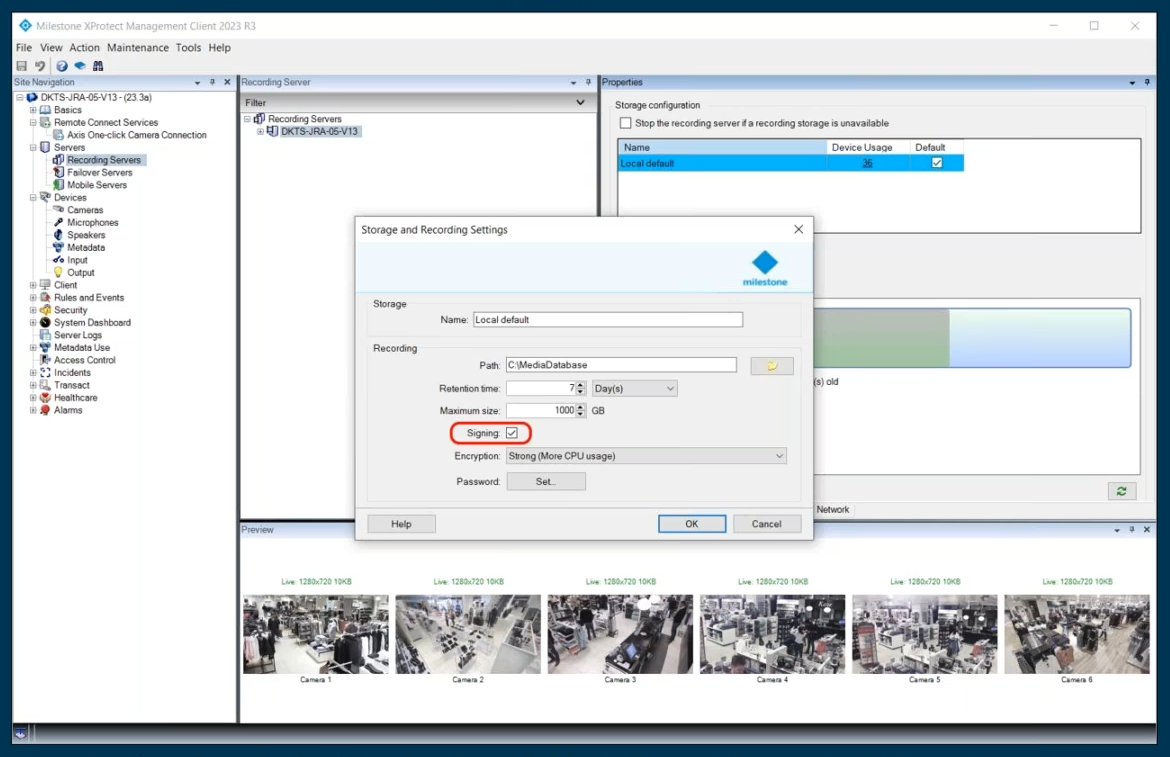Toggle the Signing checkbox
The height and width of the screenshot is (757, 1170).
[x=512, y=433]
